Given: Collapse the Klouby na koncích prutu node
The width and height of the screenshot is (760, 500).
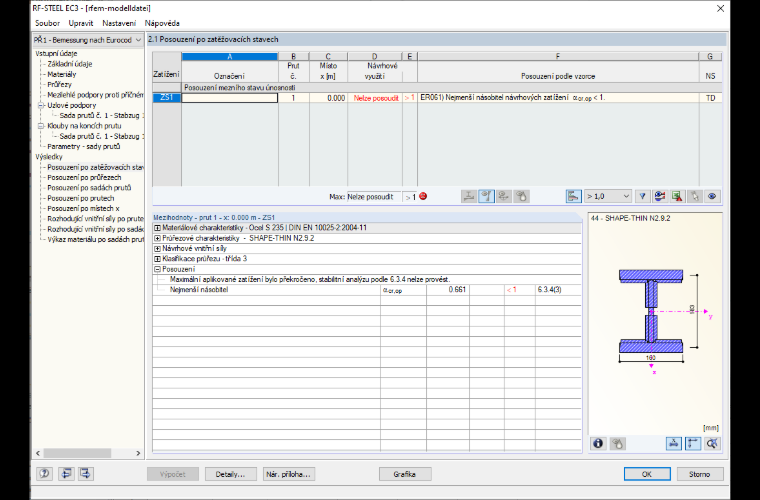Looking at the screenshot, I should tap(41, 126).
